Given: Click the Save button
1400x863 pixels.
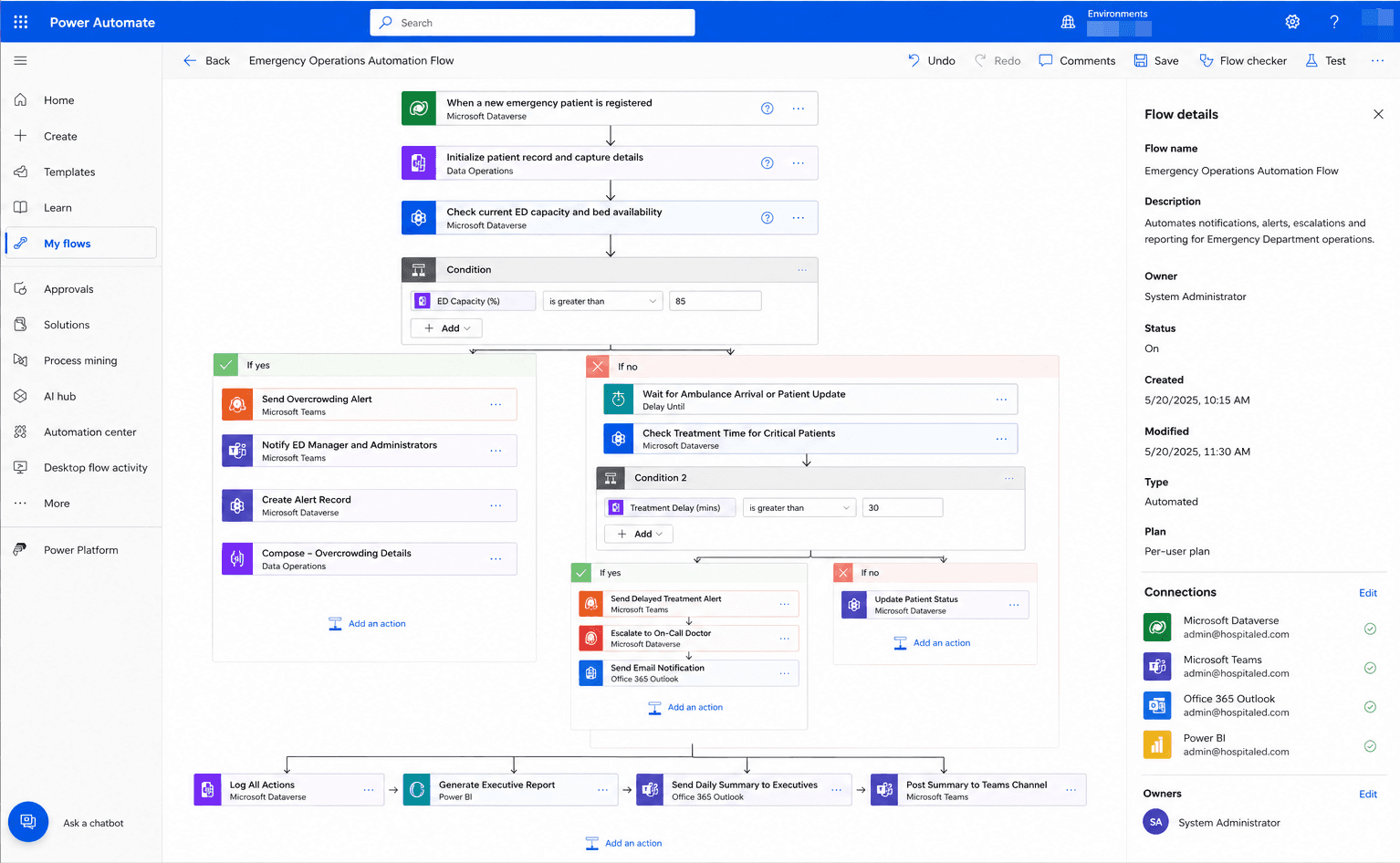Looking at the screenshot, I should point(1156,60).
